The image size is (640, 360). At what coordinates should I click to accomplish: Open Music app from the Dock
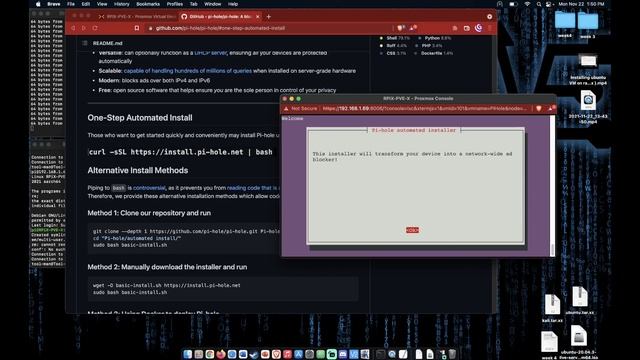(x=287, y=354)
